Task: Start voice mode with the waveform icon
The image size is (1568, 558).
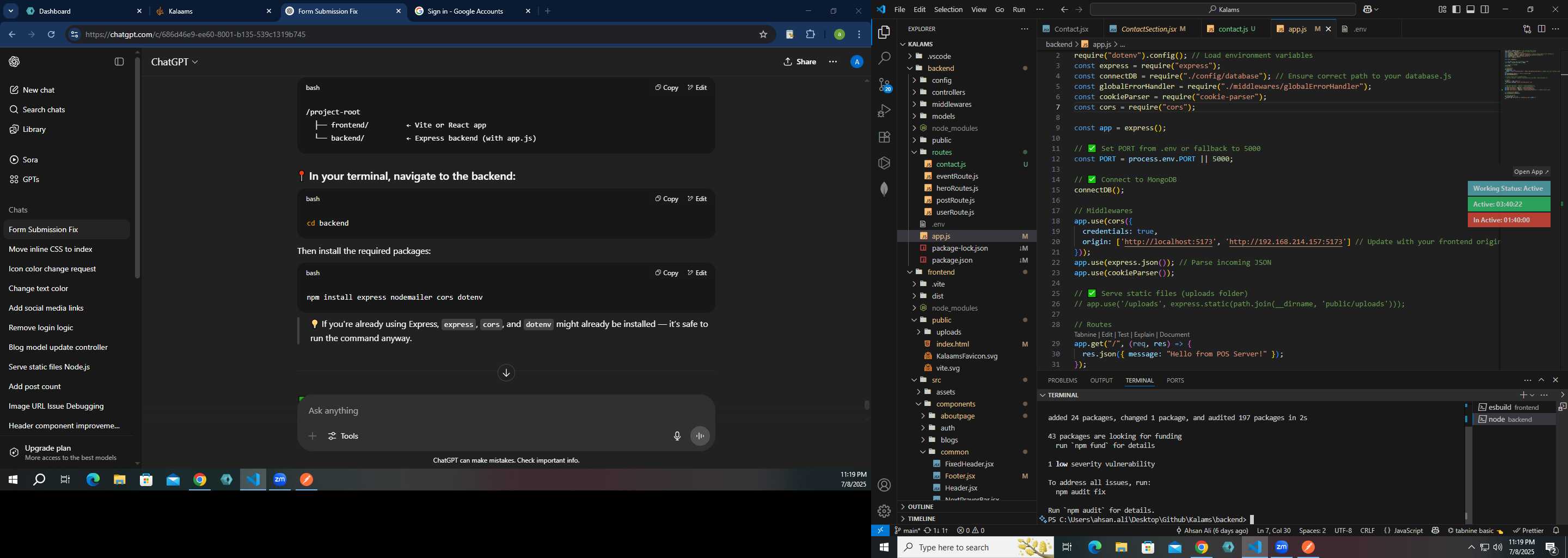Action: [x=700, y=436]
